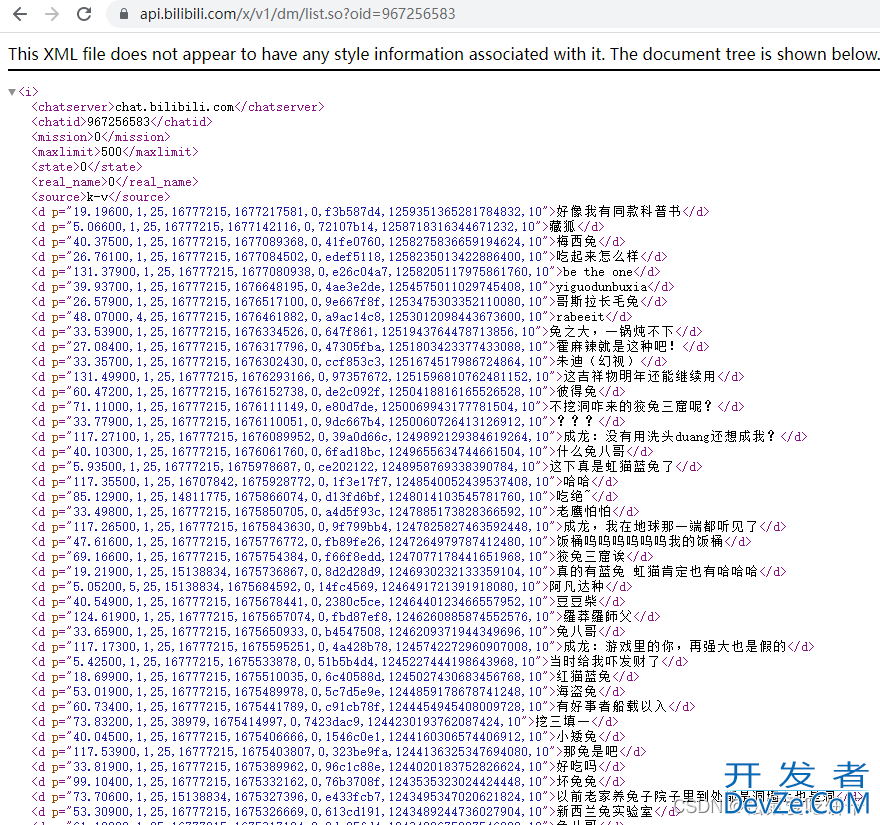Click the danmaku text '小矮兔'
The image size is (880, 825).
[x=577, y=737]
